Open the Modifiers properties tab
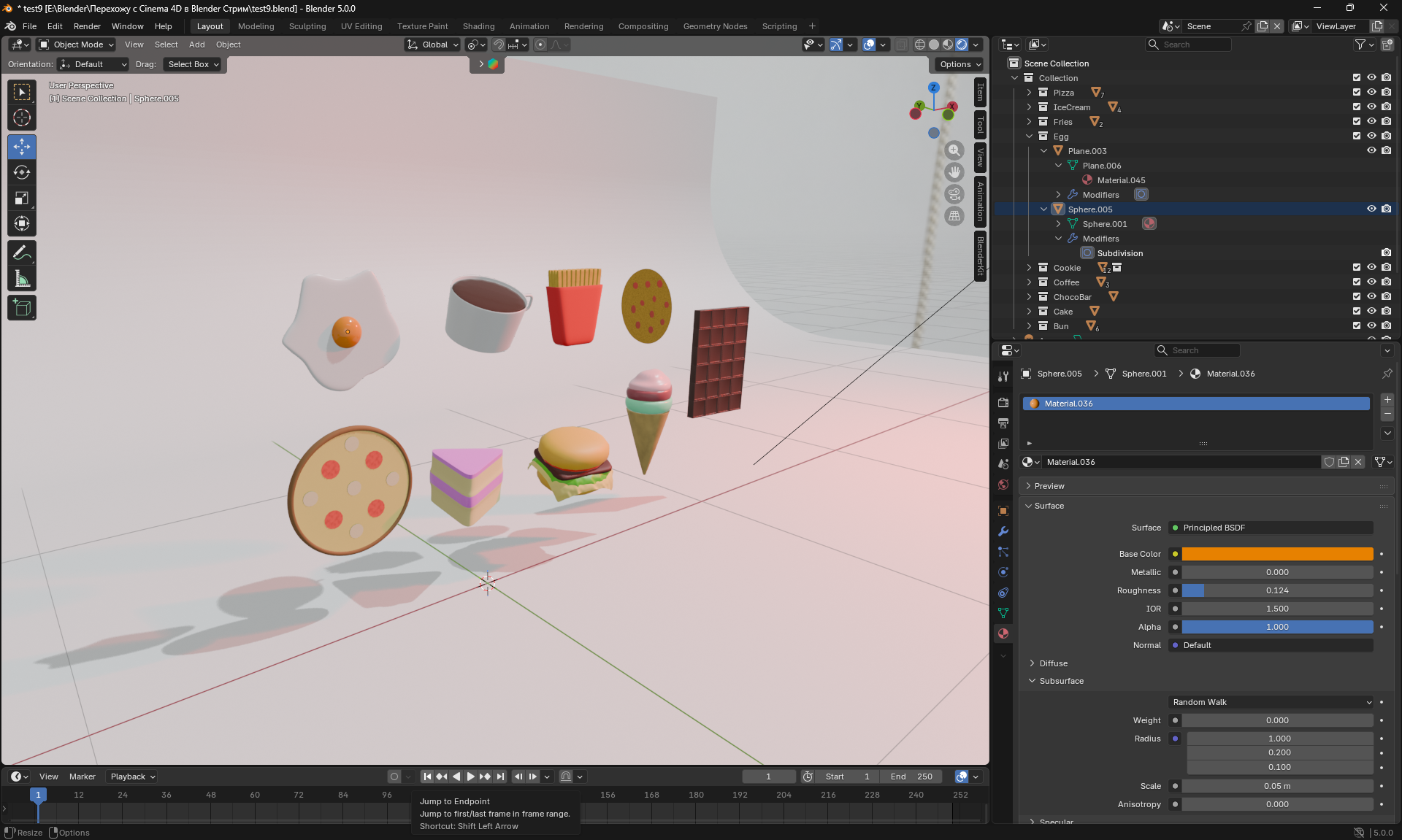 (x=1003, y=531)
